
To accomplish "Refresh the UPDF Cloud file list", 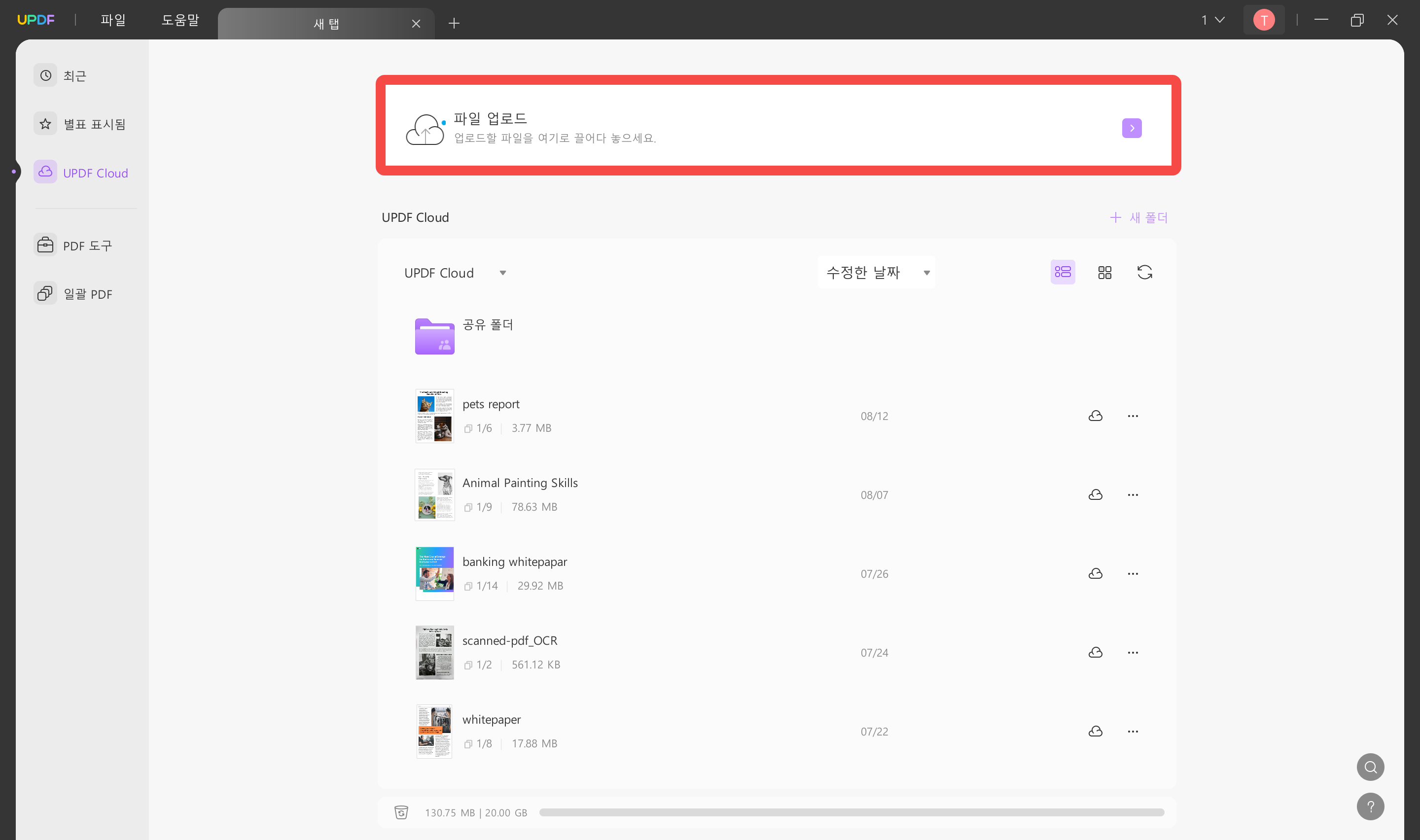I will (x=1144, y=272).
